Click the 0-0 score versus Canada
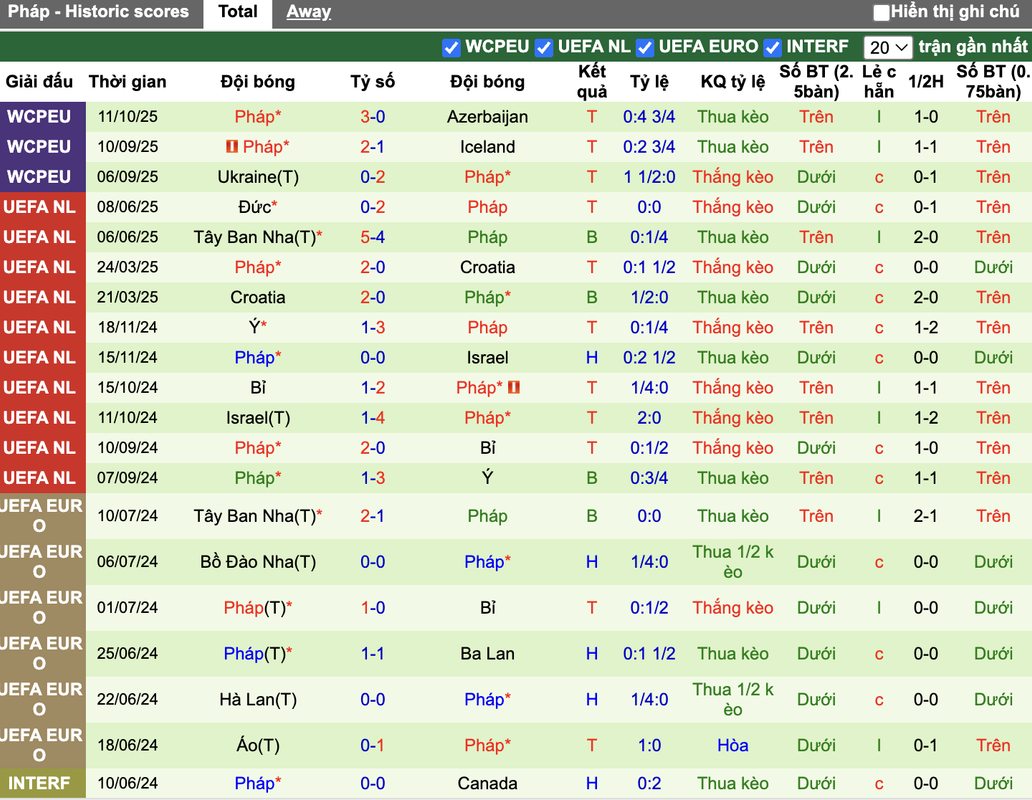The image size is (1032, 800). click(373, 783)
